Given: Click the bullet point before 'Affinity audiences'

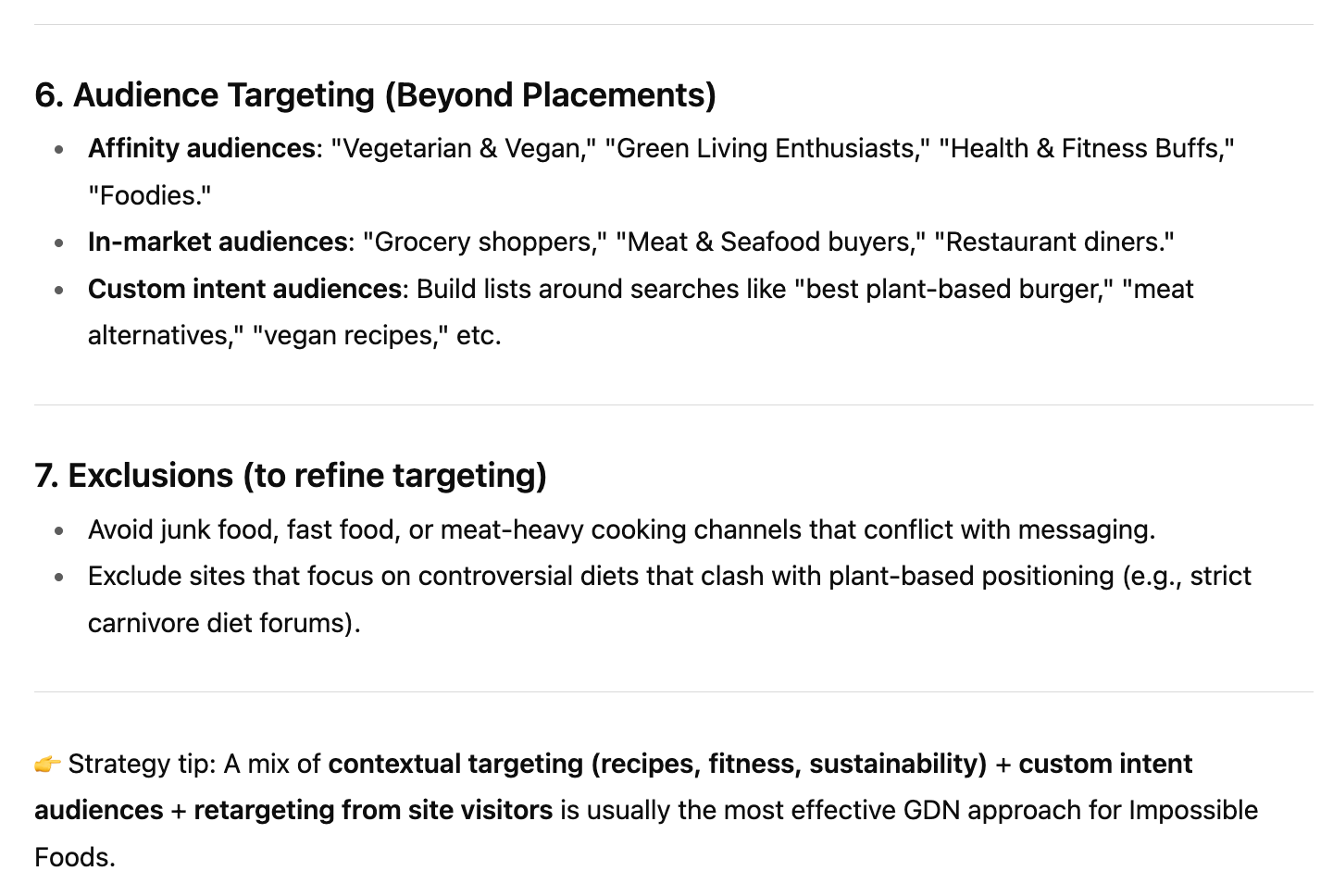Looking at the screenshot, I should tap(59, 149).
